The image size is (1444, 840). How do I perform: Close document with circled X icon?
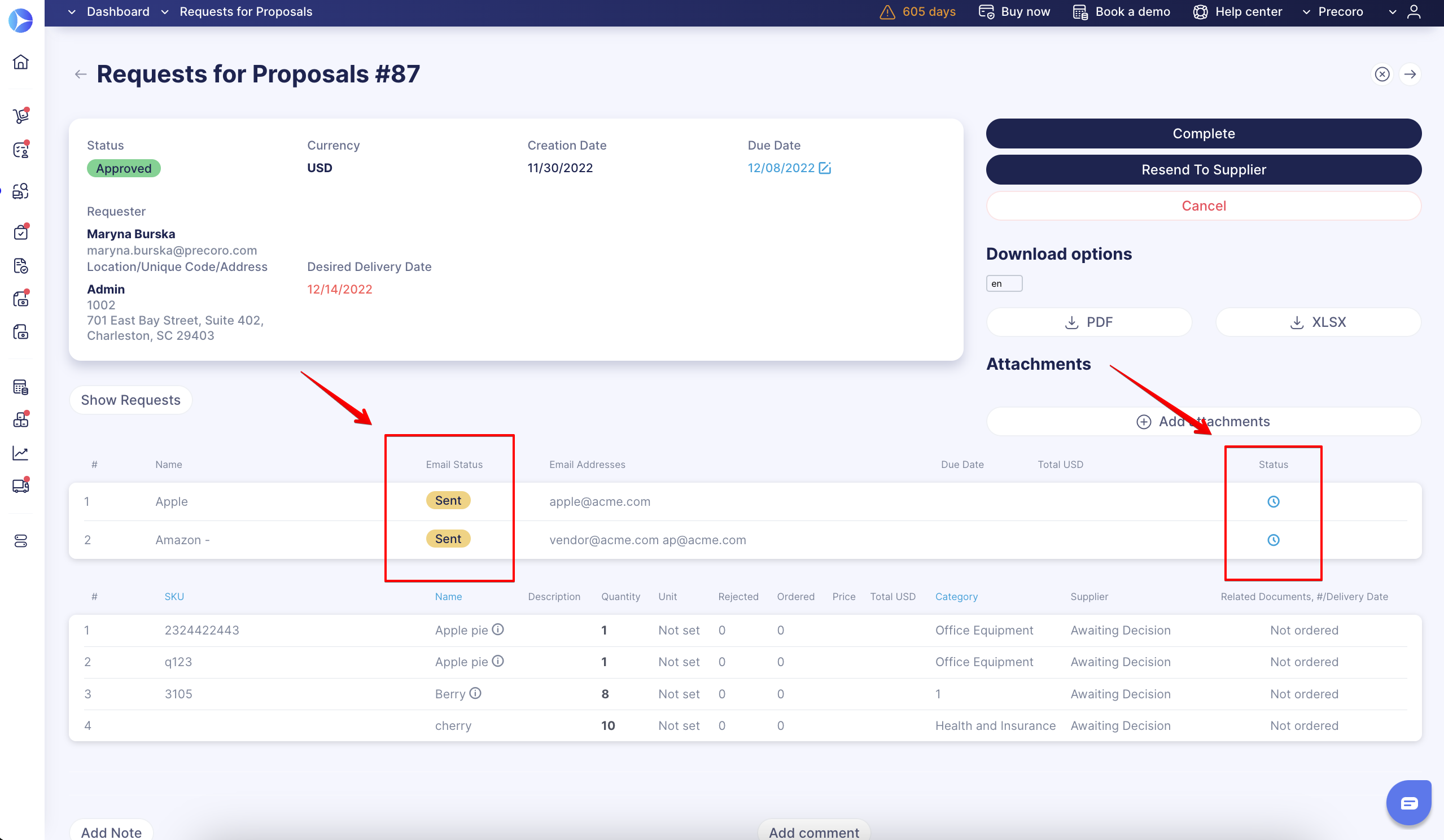(x=1381, y=75)
